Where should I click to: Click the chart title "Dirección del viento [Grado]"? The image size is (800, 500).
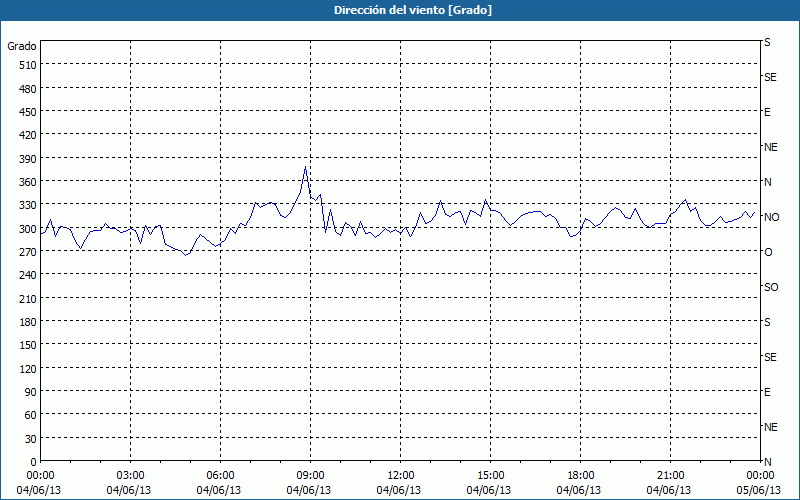point(399,10)
